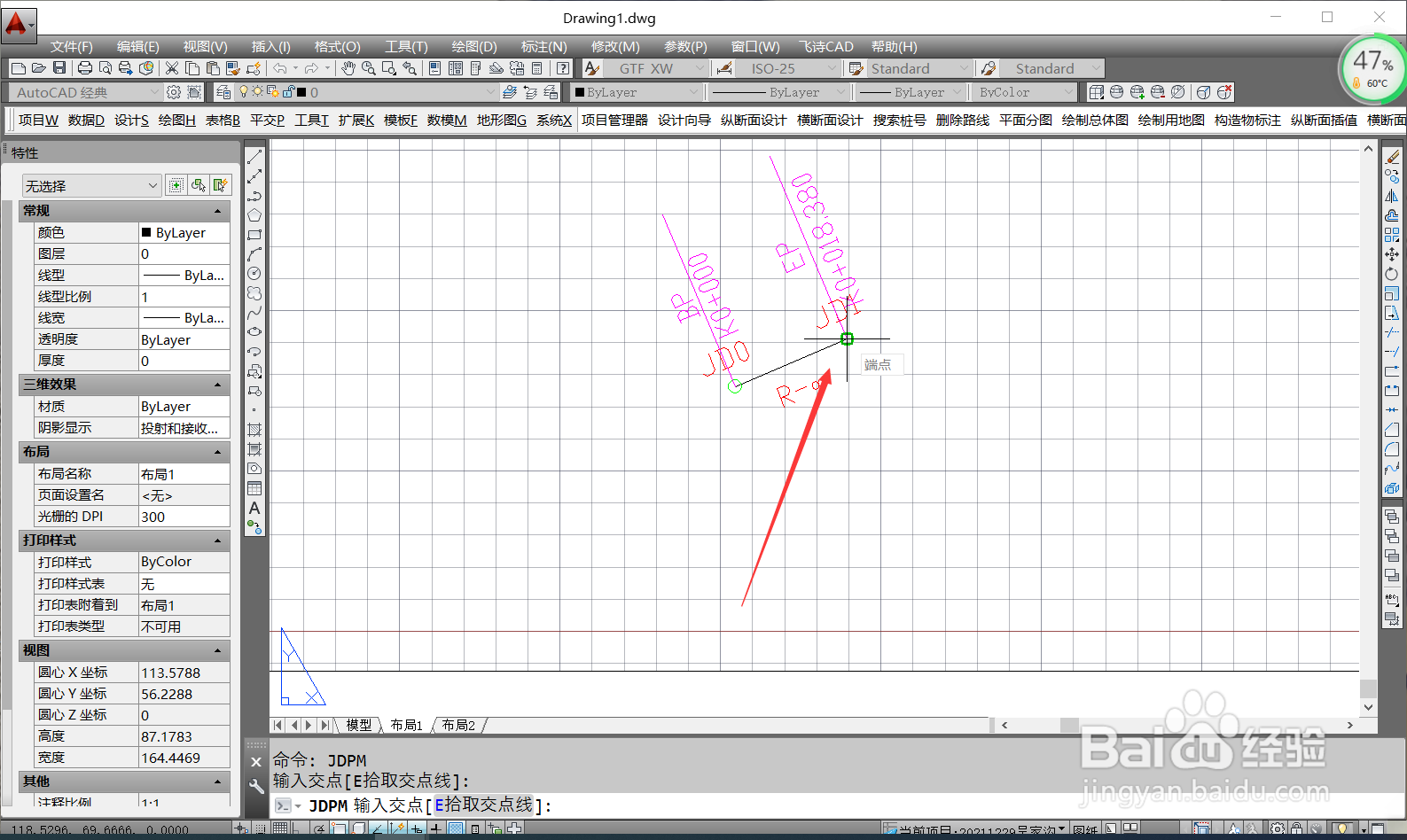Switch to the 模型 tab
1407x840 pixels.
pyautogui.click(x=359, y=725)
